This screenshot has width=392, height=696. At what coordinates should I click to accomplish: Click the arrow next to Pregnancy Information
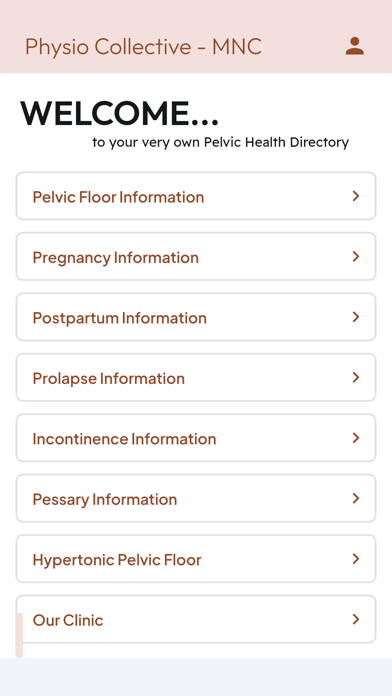[356, 257]
